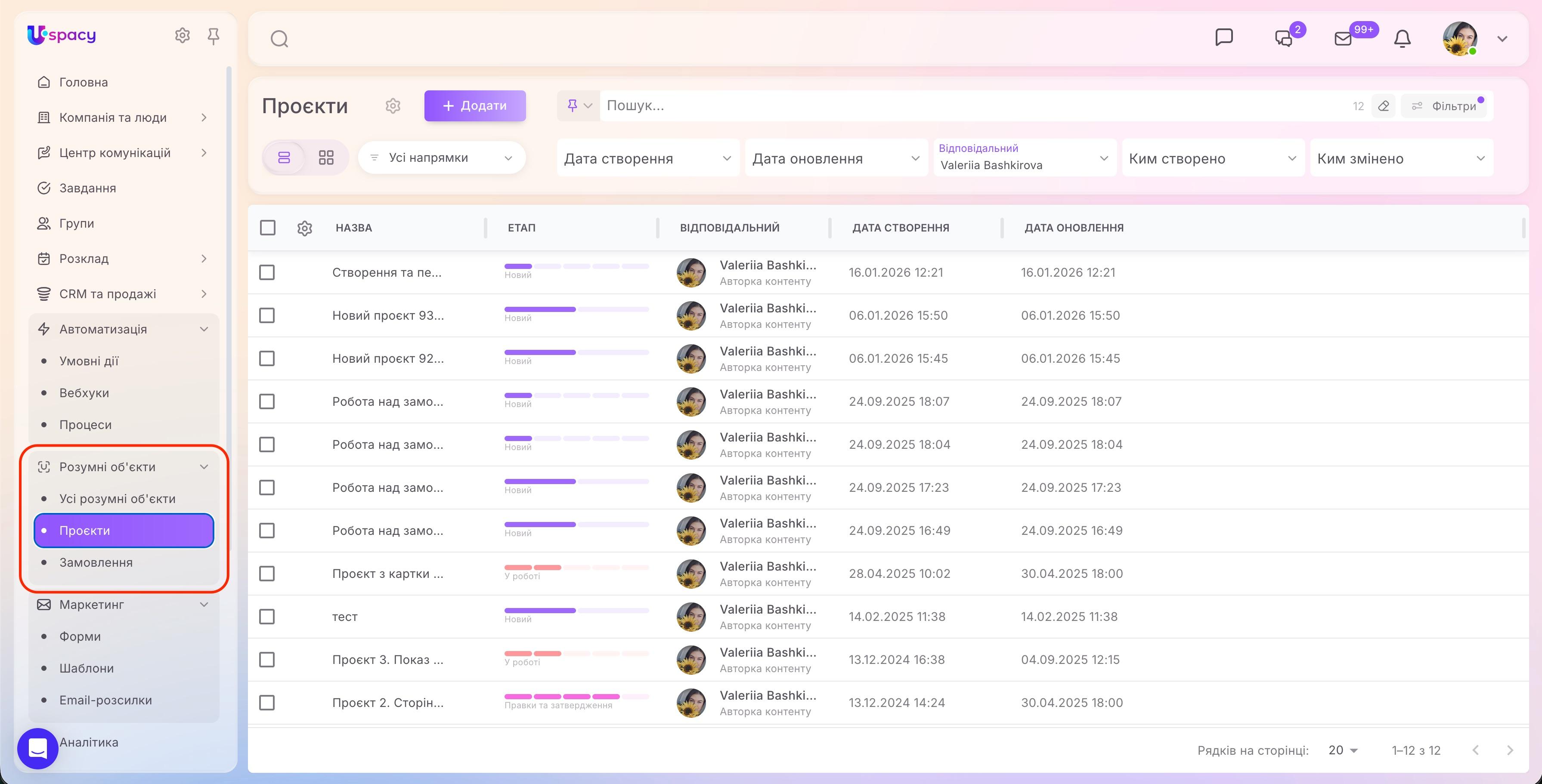Click the '+ Додати' button
The width and height of the screenshot is (1542, 784).
(475, 106)
